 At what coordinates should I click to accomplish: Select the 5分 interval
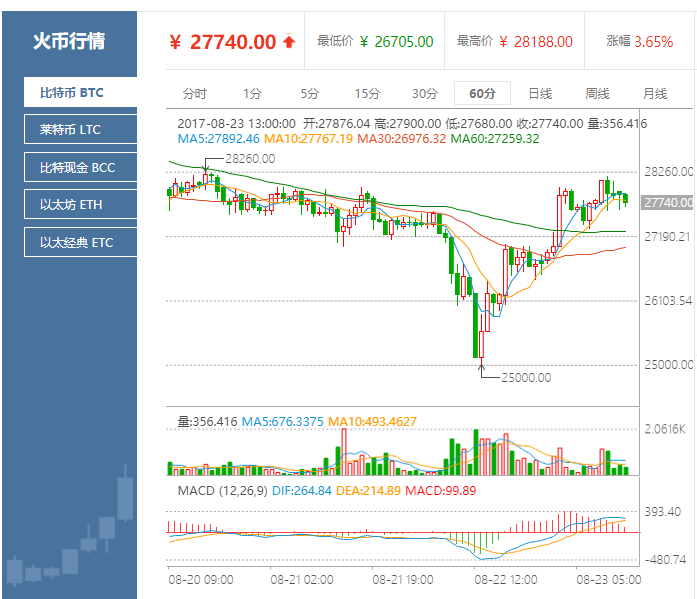(310, 94)
